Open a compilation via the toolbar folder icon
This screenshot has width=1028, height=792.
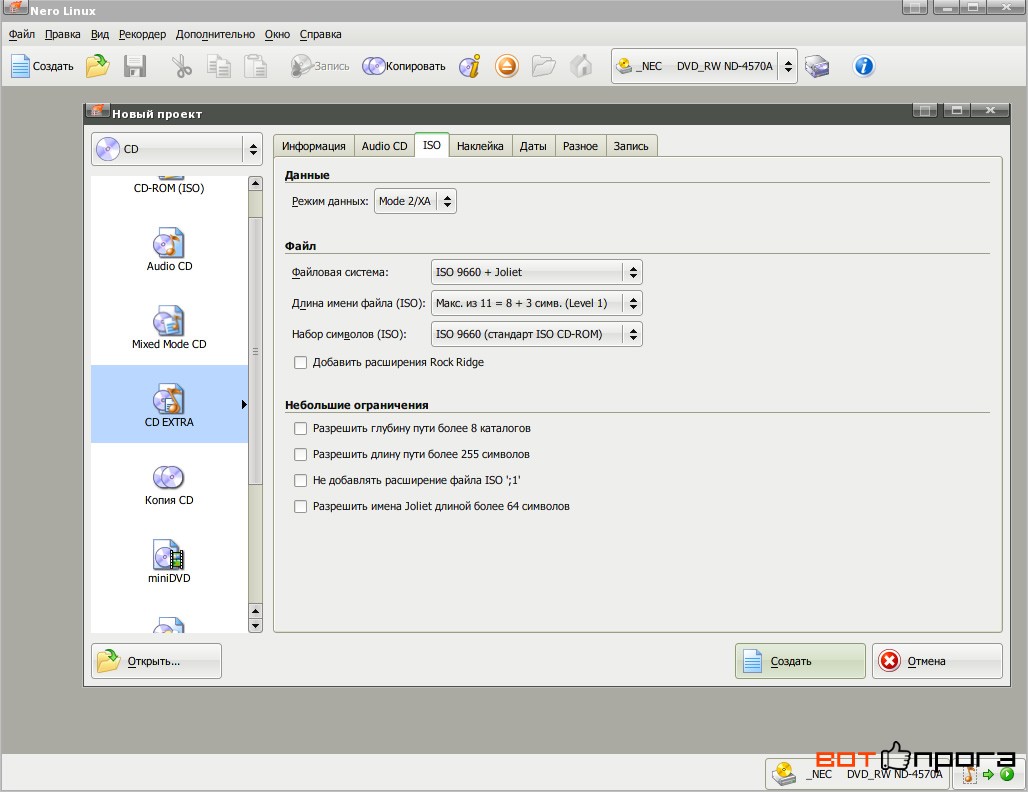[98, 66]
